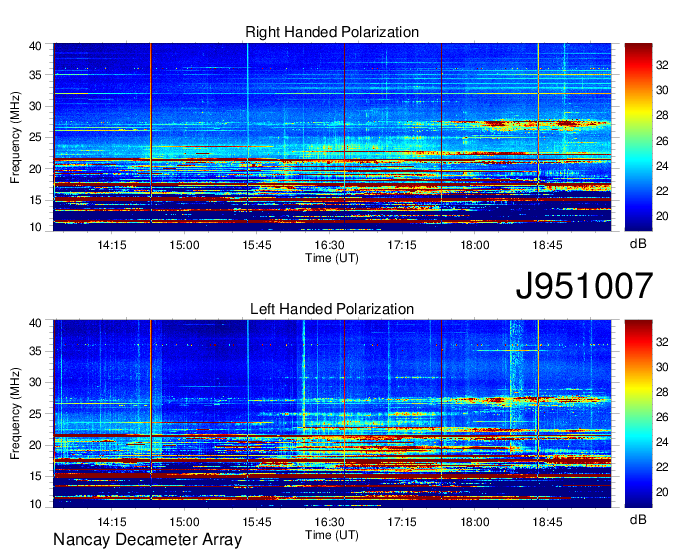Click the 15 frequency tick on Right Handed plot
The height and width of the screenshot is (552, 680).
click(x=35, y=200)
